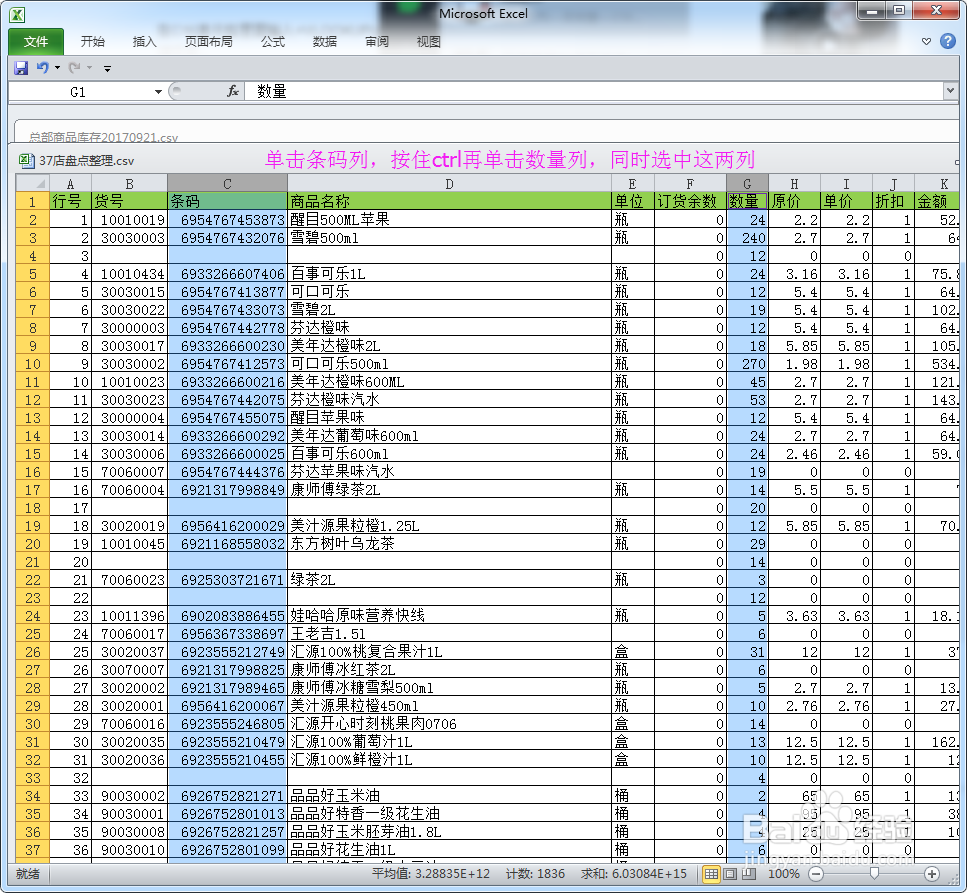Viewport: 967px width, 893px height.
Task: Click the zoom out minus button
Action: (x=816, y=874)
